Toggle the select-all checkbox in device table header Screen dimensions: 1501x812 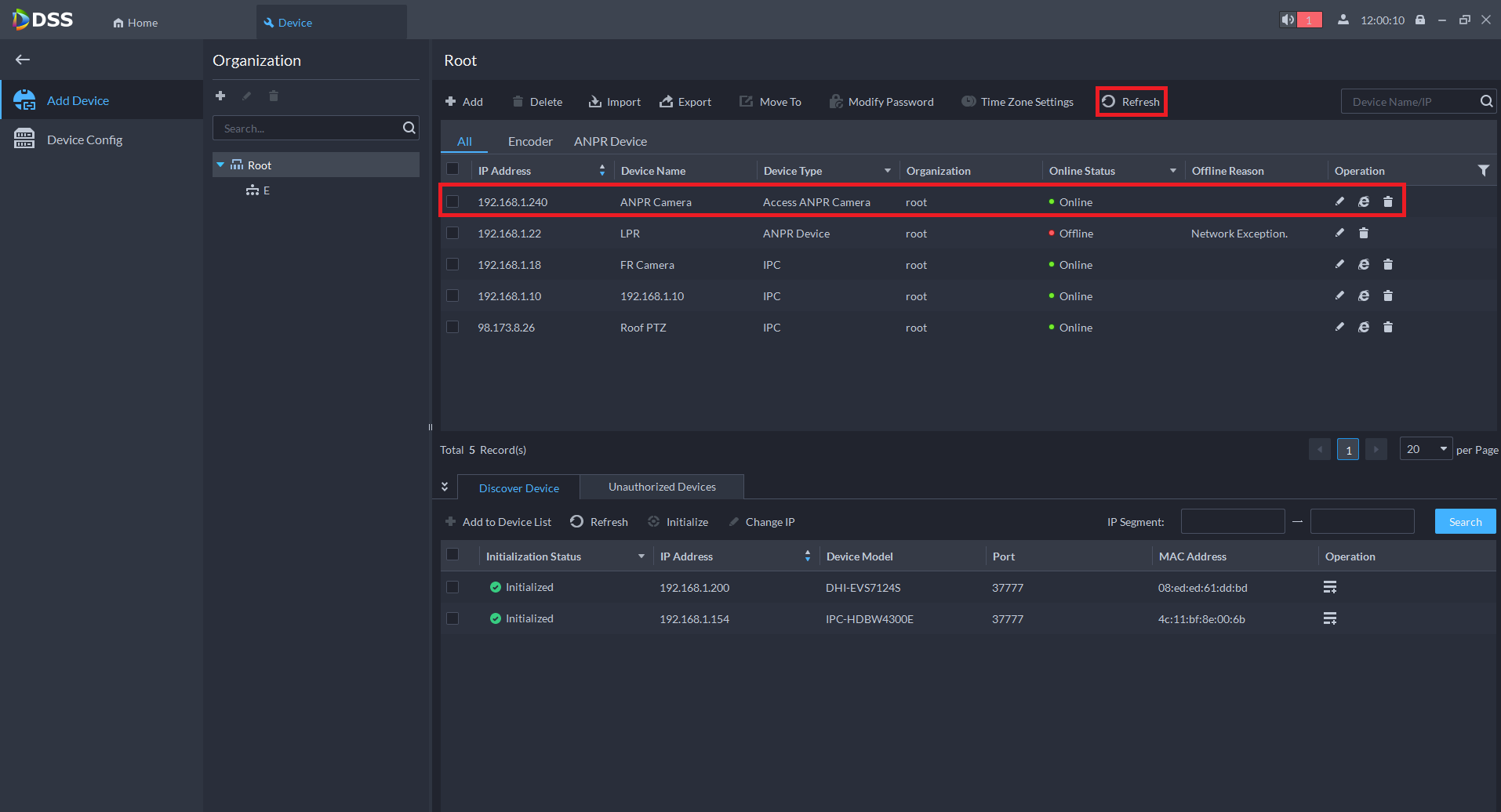452,169
